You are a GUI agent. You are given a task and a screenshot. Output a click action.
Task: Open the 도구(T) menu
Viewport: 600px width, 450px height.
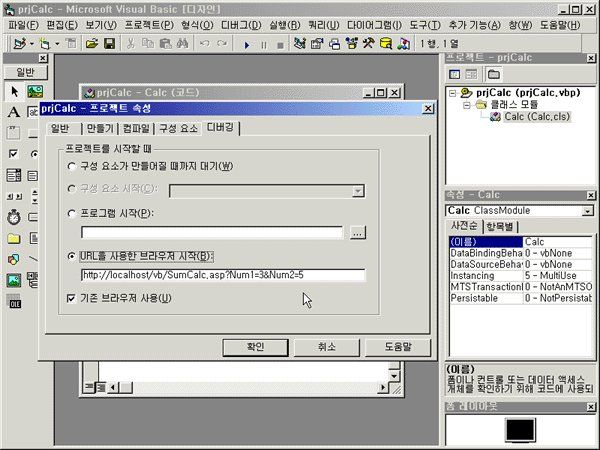coord(425,25)
